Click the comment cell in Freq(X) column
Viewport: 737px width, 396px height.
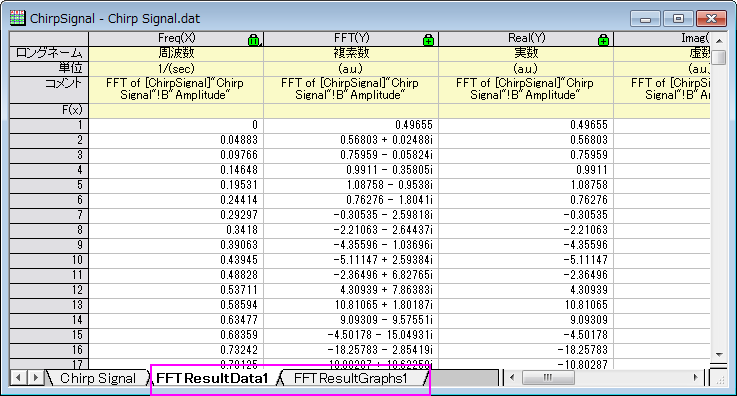coord(176,89)
